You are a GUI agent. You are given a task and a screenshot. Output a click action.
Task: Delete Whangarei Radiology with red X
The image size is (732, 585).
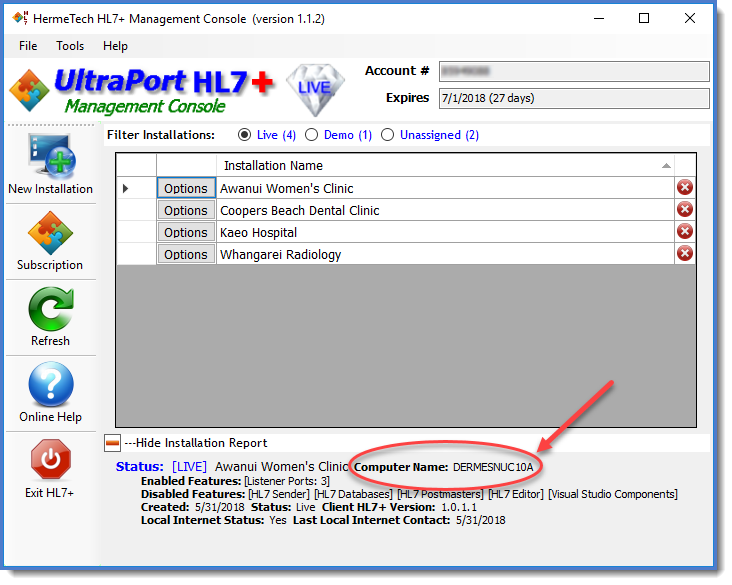(x=685, y=254)
